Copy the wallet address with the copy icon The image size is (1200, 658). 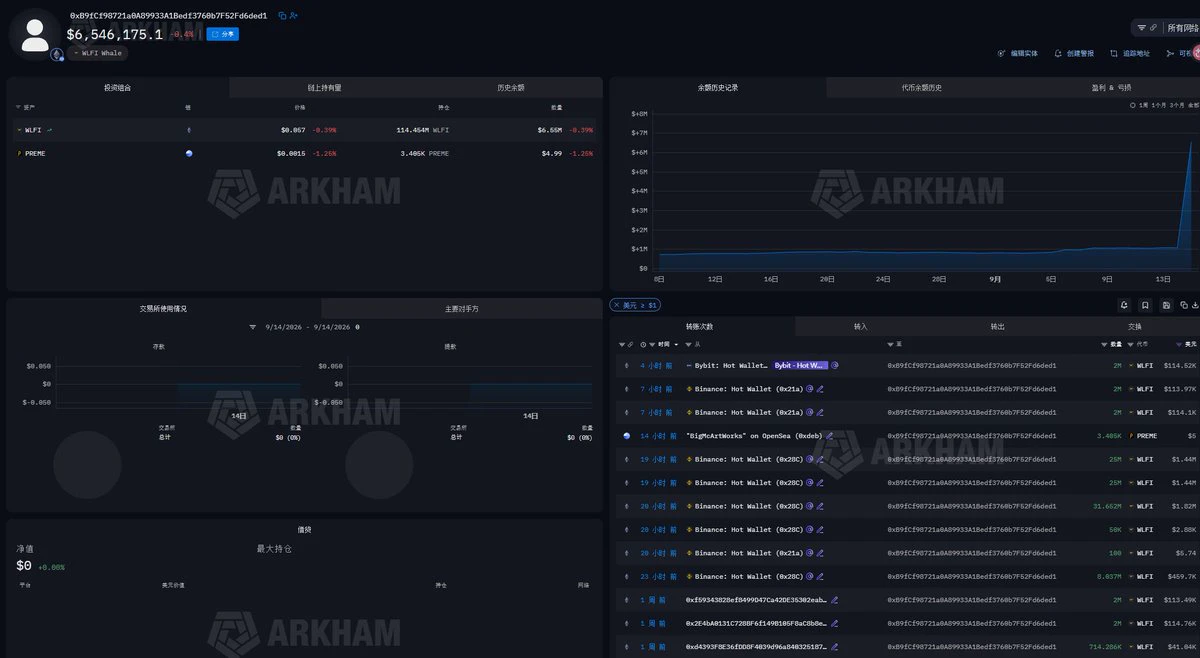tap(282, 16)
